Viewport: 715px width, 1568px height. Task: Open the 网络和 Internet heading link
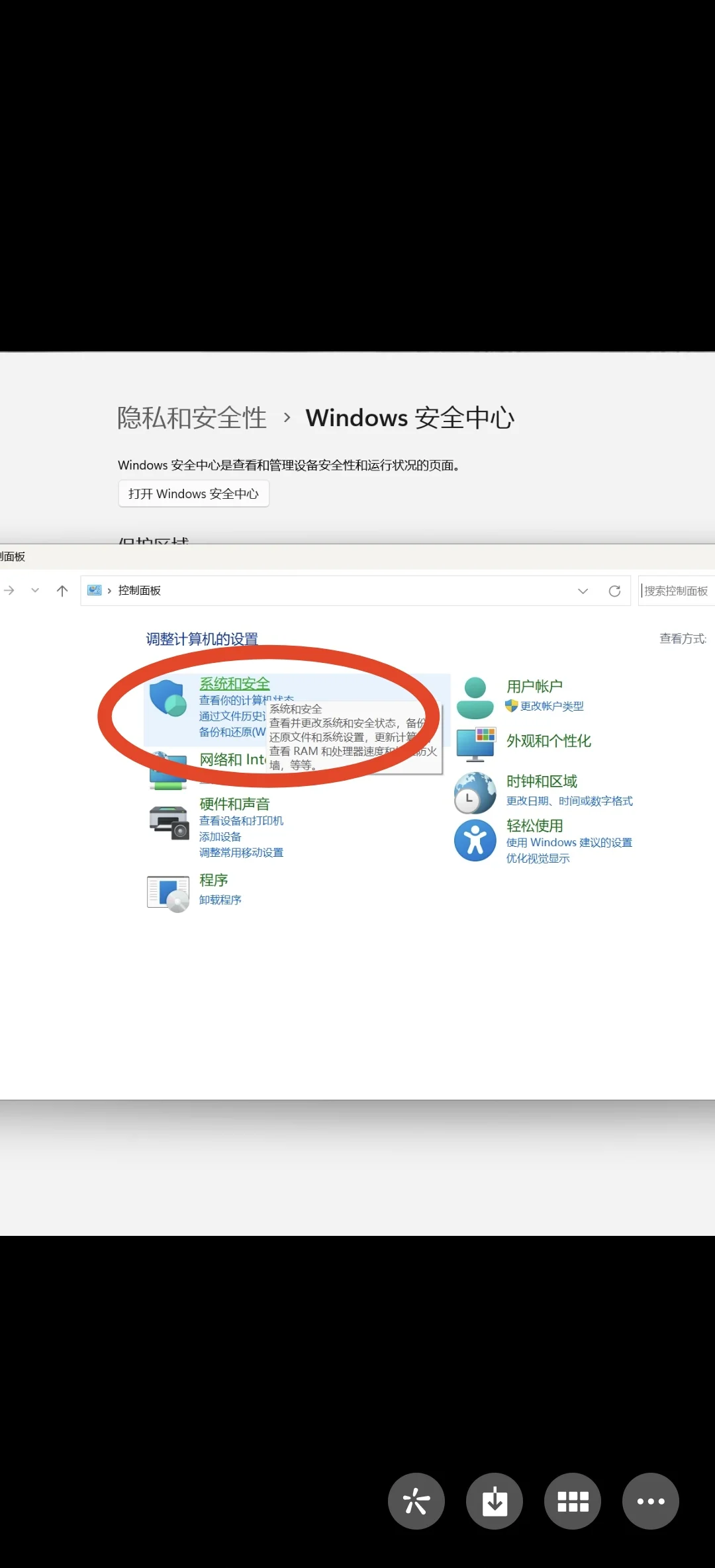(x=232, y=760)
